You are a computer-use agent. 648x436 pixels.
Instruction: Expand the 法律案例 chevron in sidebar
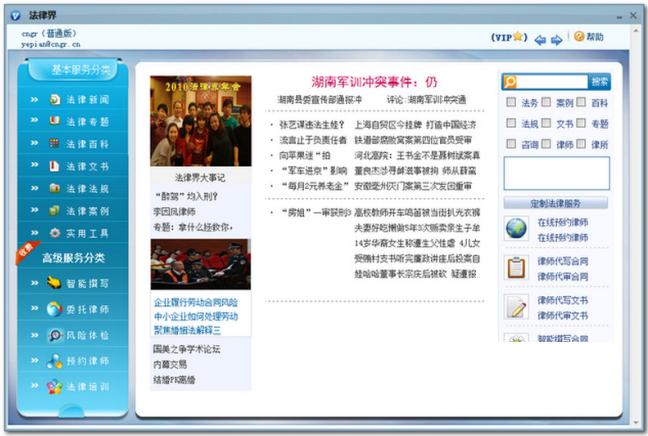point(34,211)
